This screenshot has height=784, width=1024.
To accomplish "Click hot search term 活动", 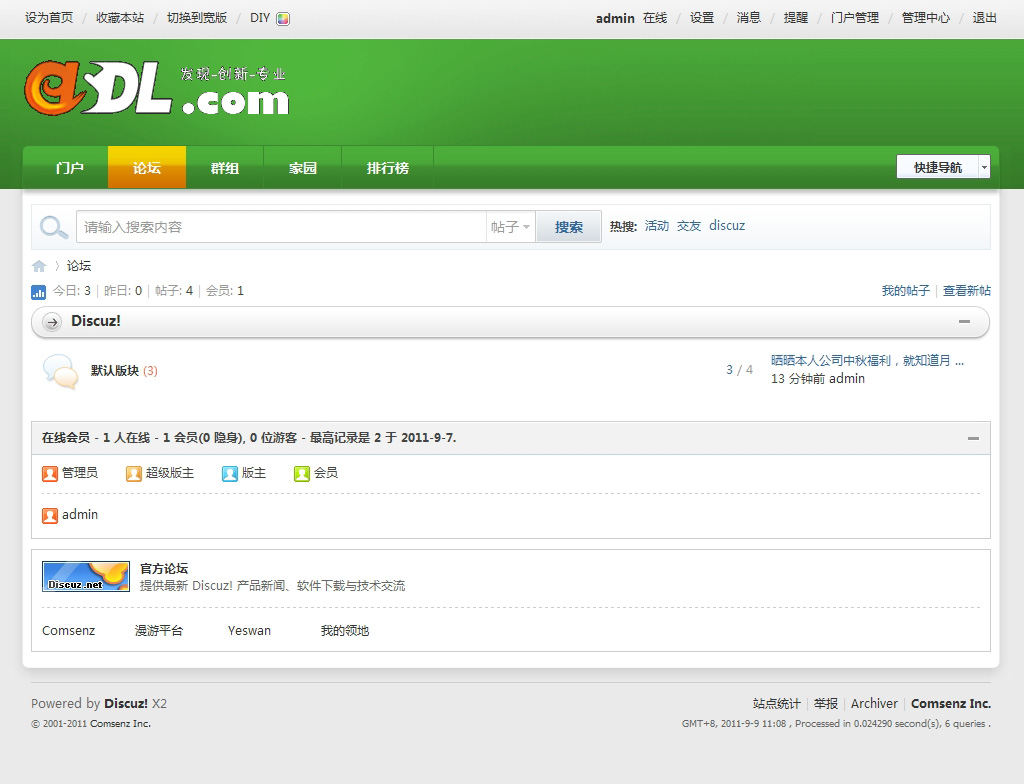I will tap(657, 225).
